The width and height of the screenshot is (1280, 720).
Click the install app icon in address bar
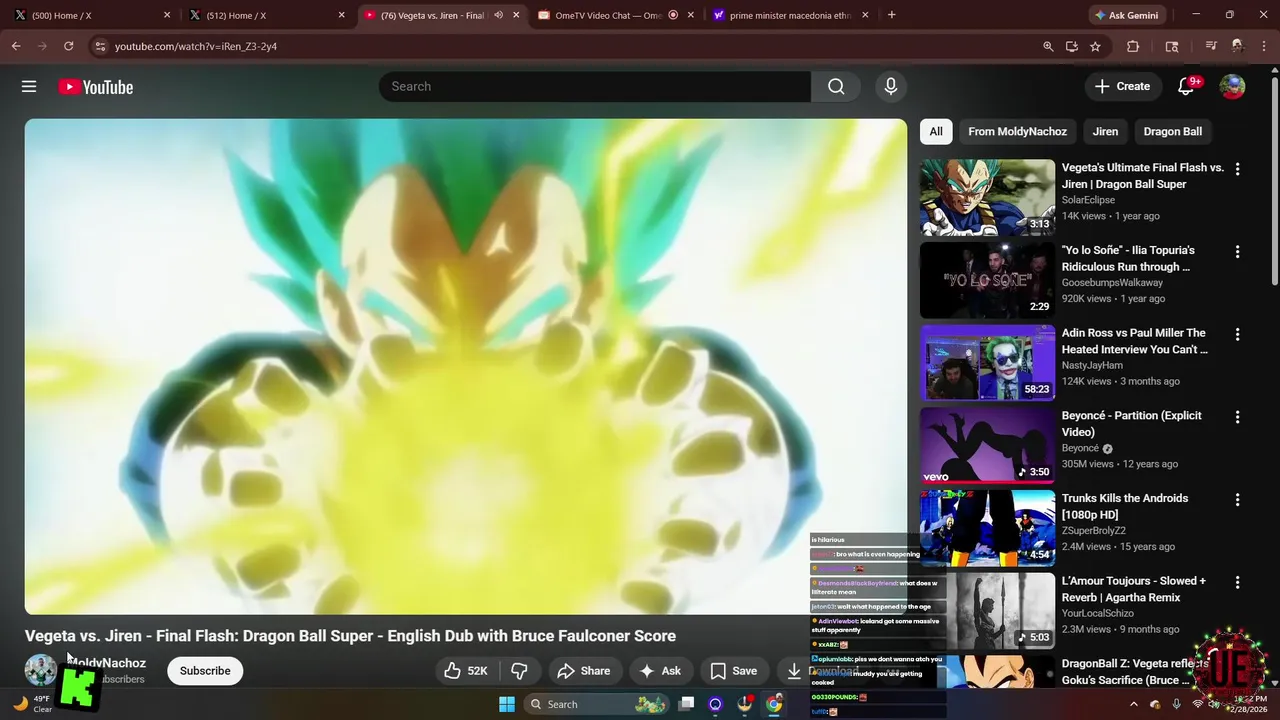(x=1072, y=46)
